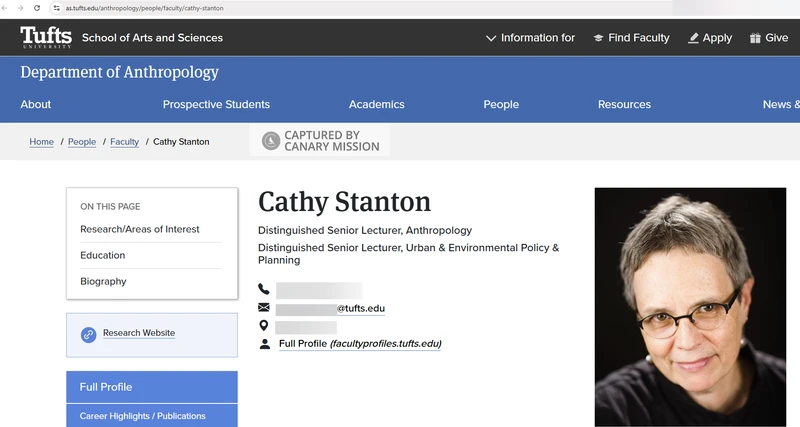Screen dimensions: 800x427
Task: Click the location pin icon
Action: point(264,325)
